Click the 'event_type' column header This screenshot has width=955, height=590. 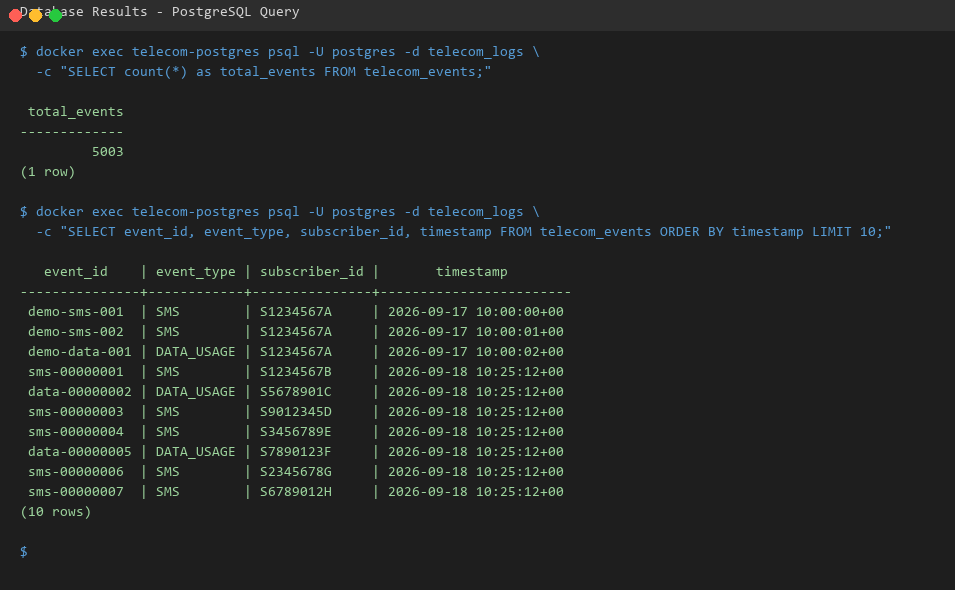tap(196, 272)
